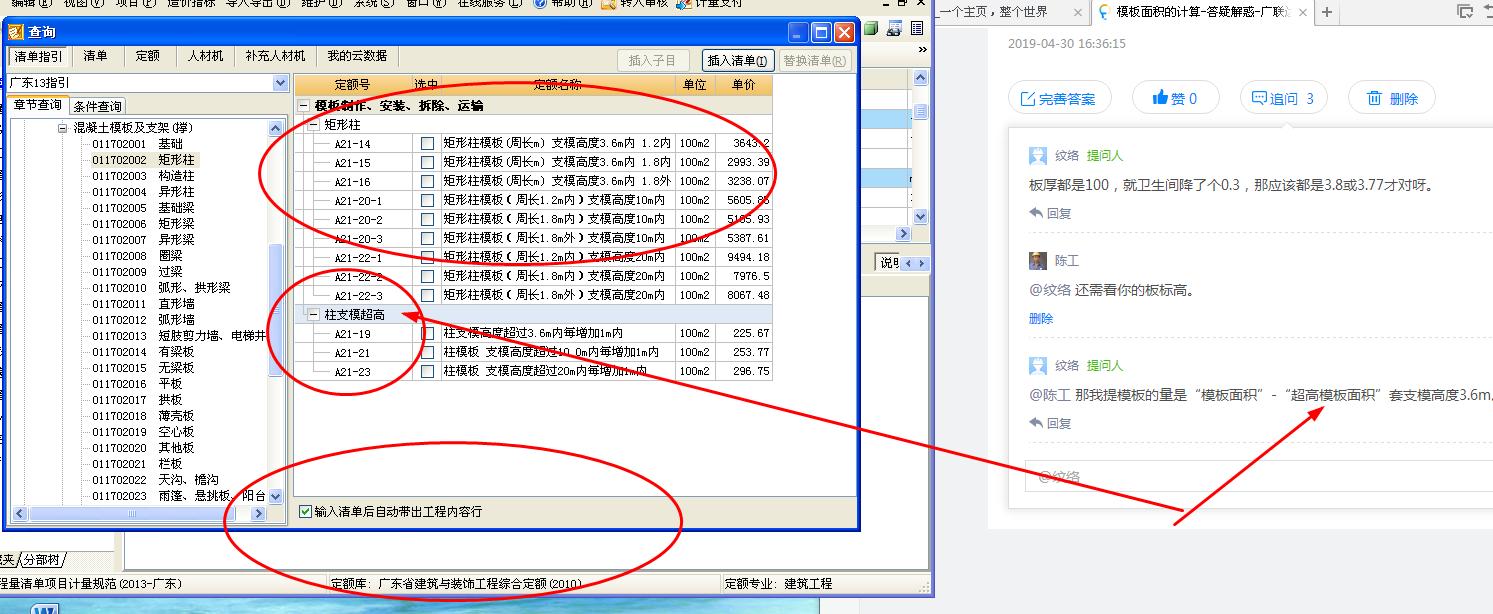Viewport: 1493px width, 614px height.
Task: Select tree item 011702014 有梁板
Action: 143,352
